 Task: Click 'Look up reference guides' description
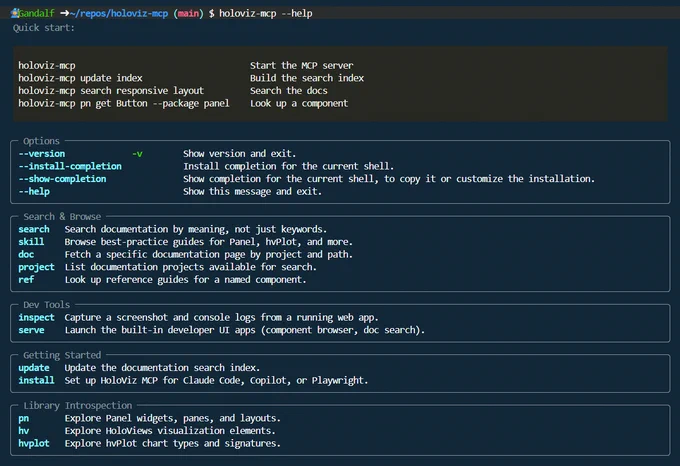[185, 279]
